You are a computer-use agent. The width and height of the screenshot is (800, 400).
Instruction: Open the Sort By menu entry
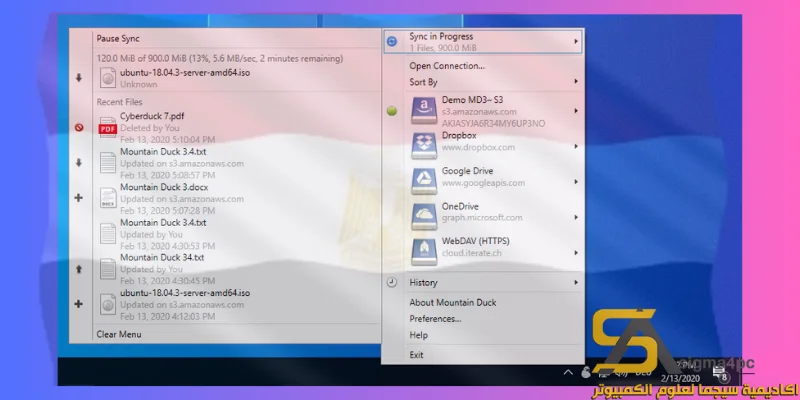click(423, 82)
